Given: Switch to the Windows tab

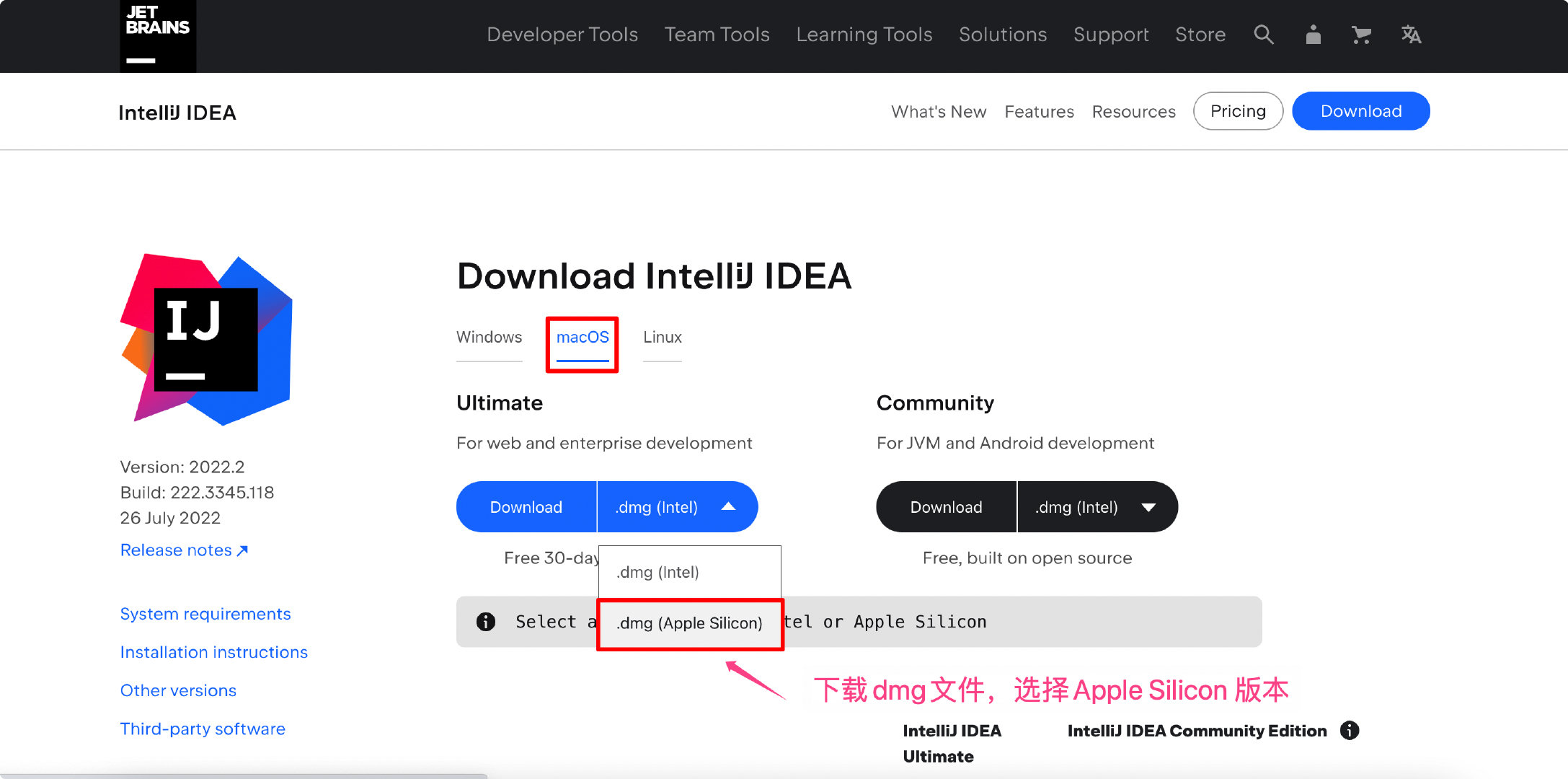Looking at the screenshot, I should (489, 338).
